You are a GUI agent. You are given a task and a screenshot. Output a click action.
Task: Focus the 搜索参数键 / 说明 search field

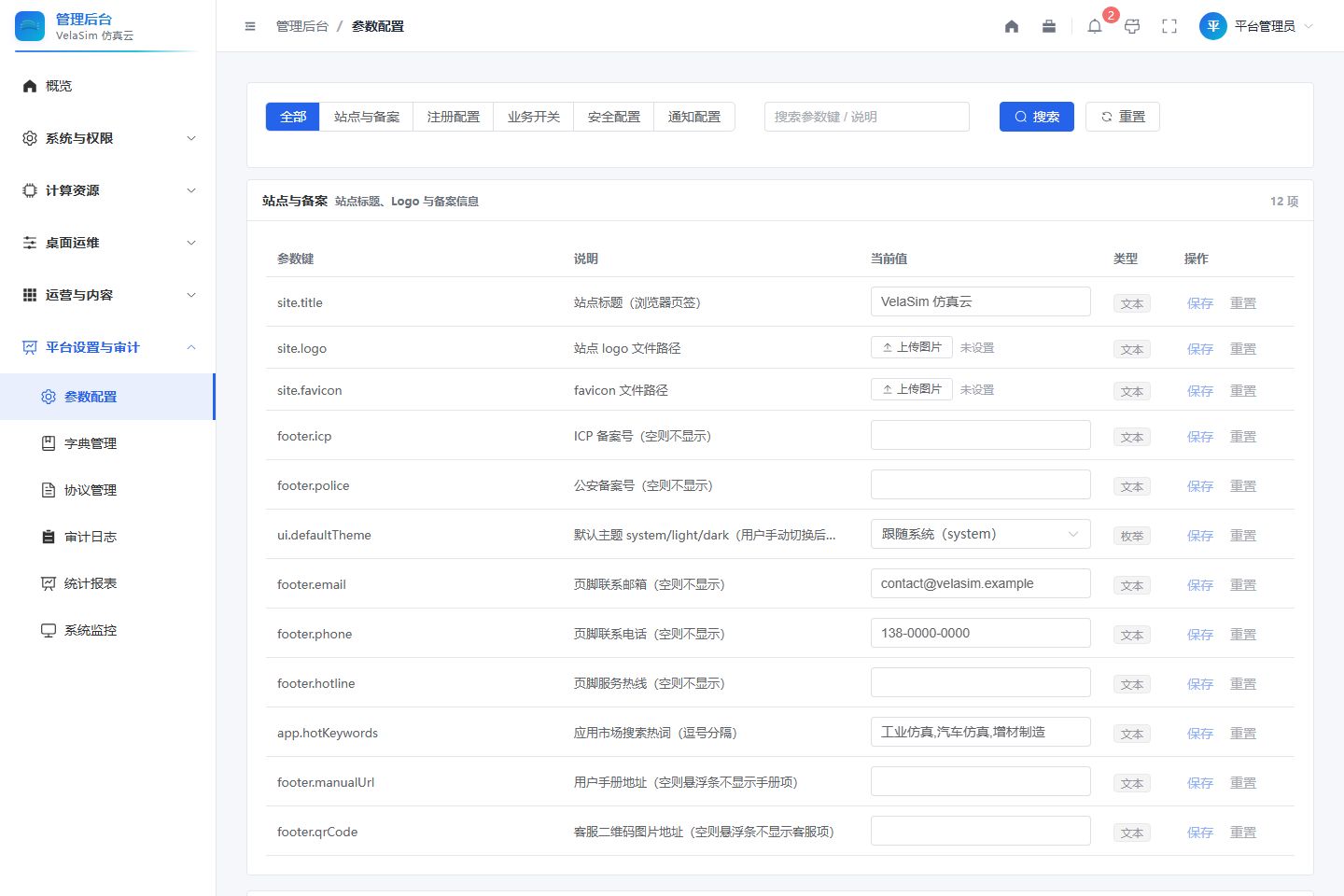tap(867, 117)
